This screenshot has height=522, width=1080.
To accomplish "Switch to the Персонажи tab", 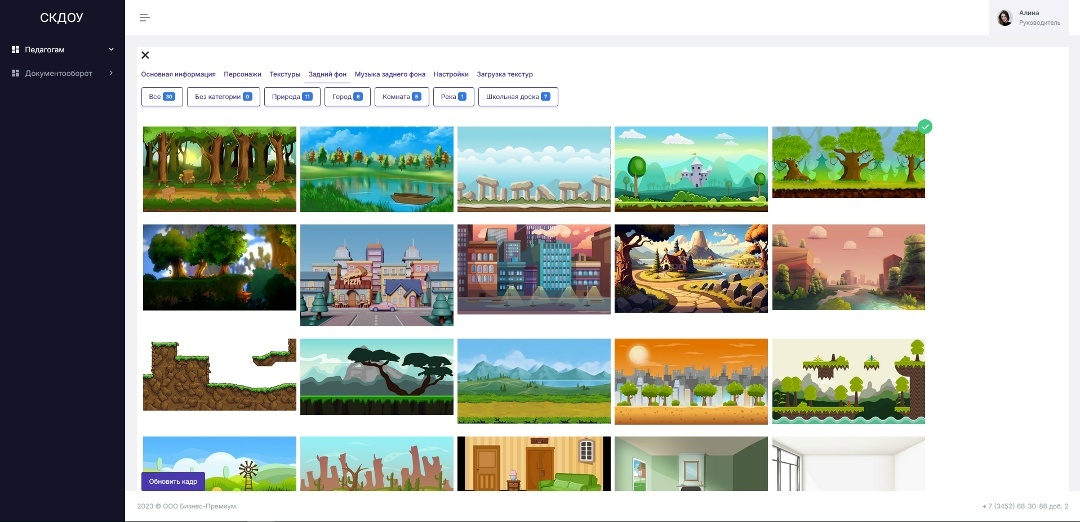I will coord(242,74).
